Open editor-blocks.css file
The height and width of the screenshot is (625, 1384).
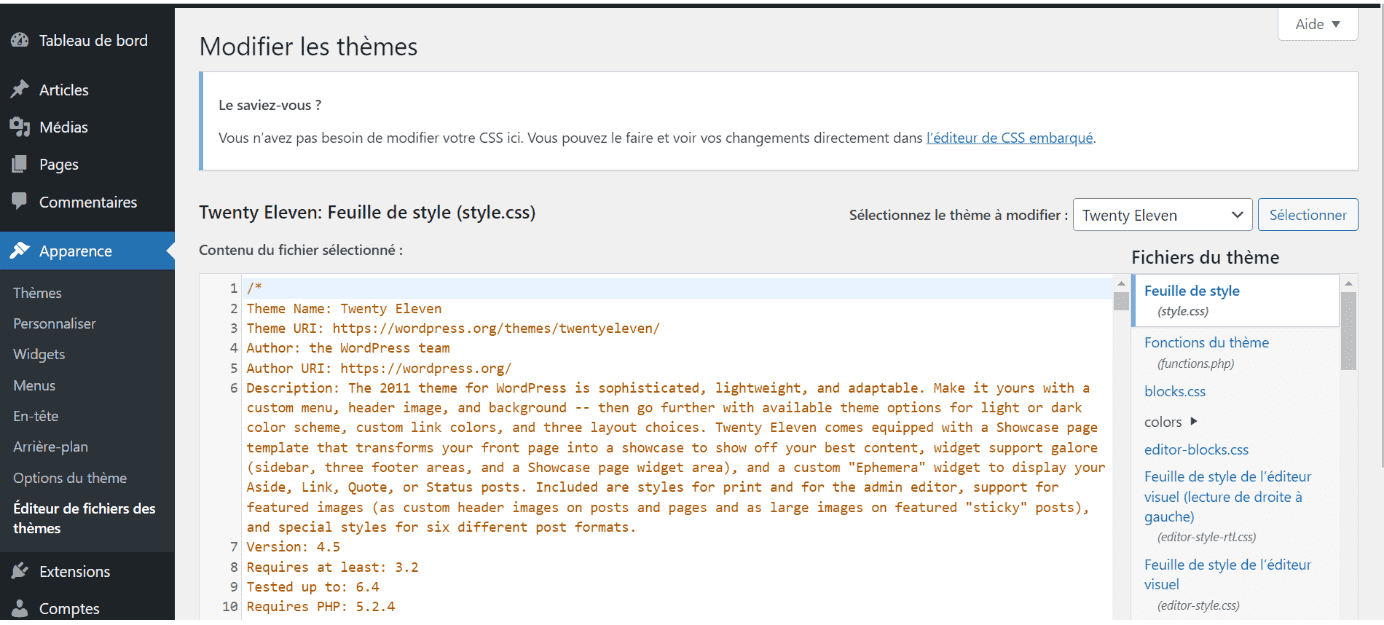pos(1196,450)
